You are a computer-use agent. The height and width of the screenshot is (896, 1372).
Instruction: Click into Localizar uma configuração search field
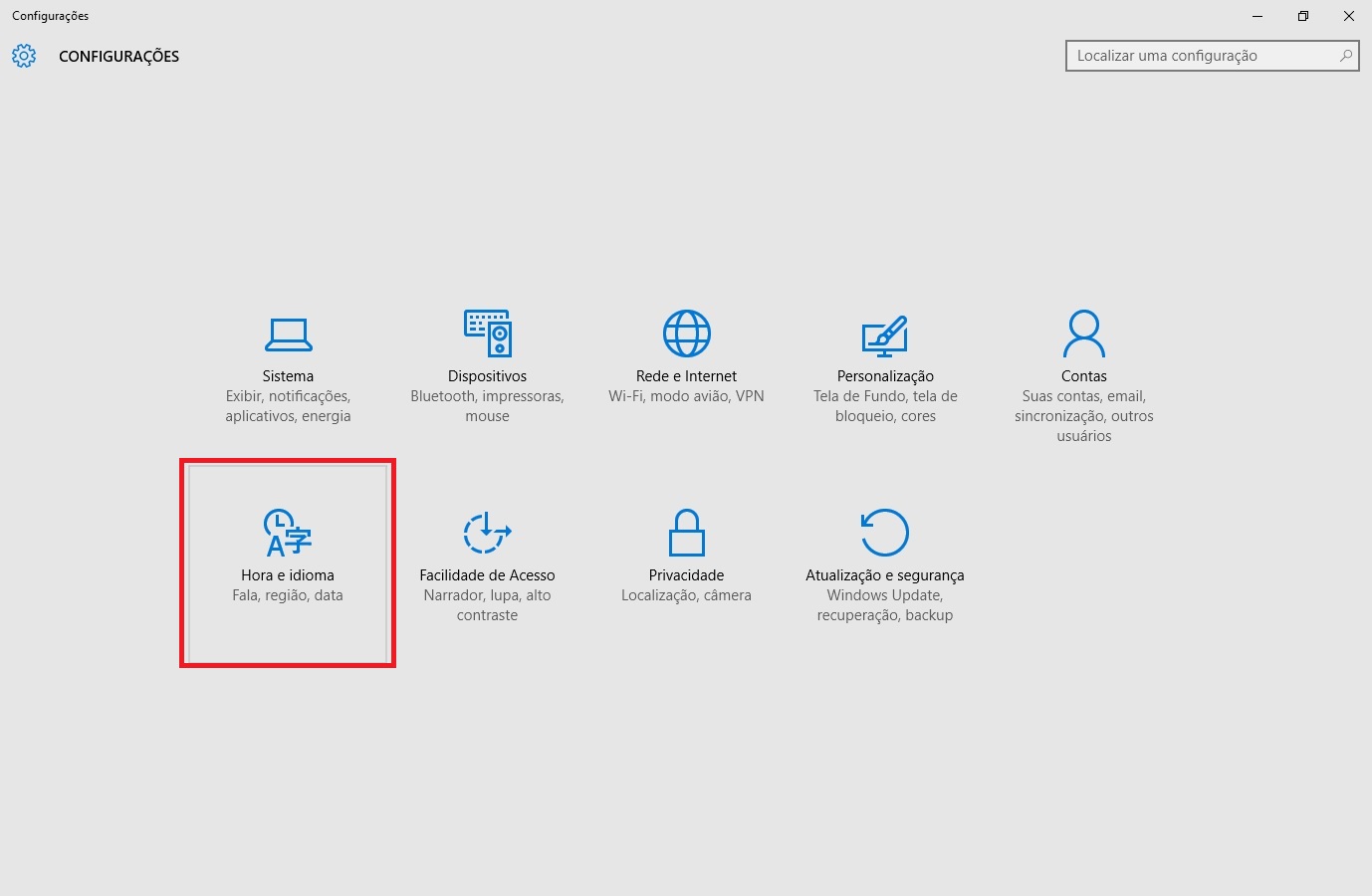[x=1212, y=56]
